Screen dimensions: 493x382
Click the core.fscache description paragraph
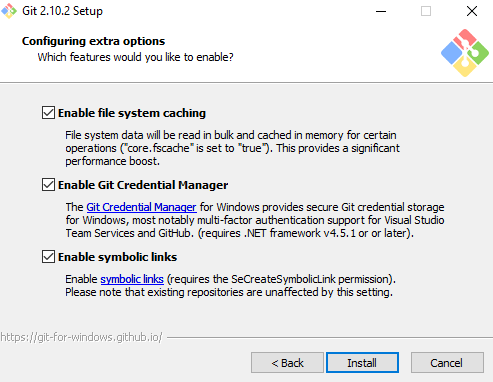232,148
